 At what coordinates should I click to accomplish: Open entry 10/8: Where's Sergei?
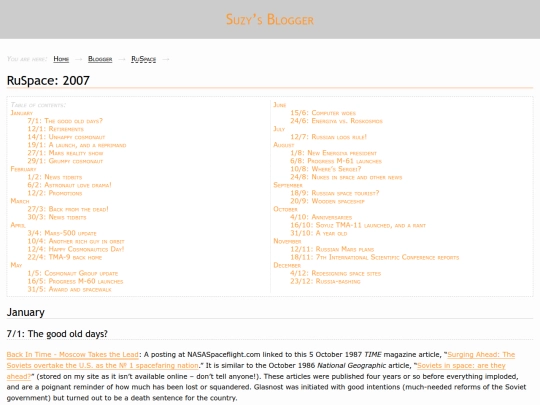coord(326,169)
